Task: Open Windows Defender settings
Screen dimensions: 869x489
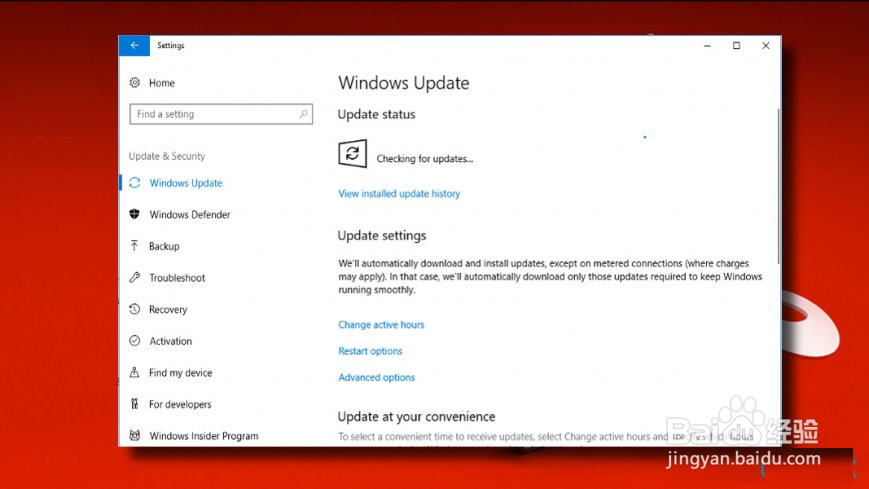Action: click(190, 215)
